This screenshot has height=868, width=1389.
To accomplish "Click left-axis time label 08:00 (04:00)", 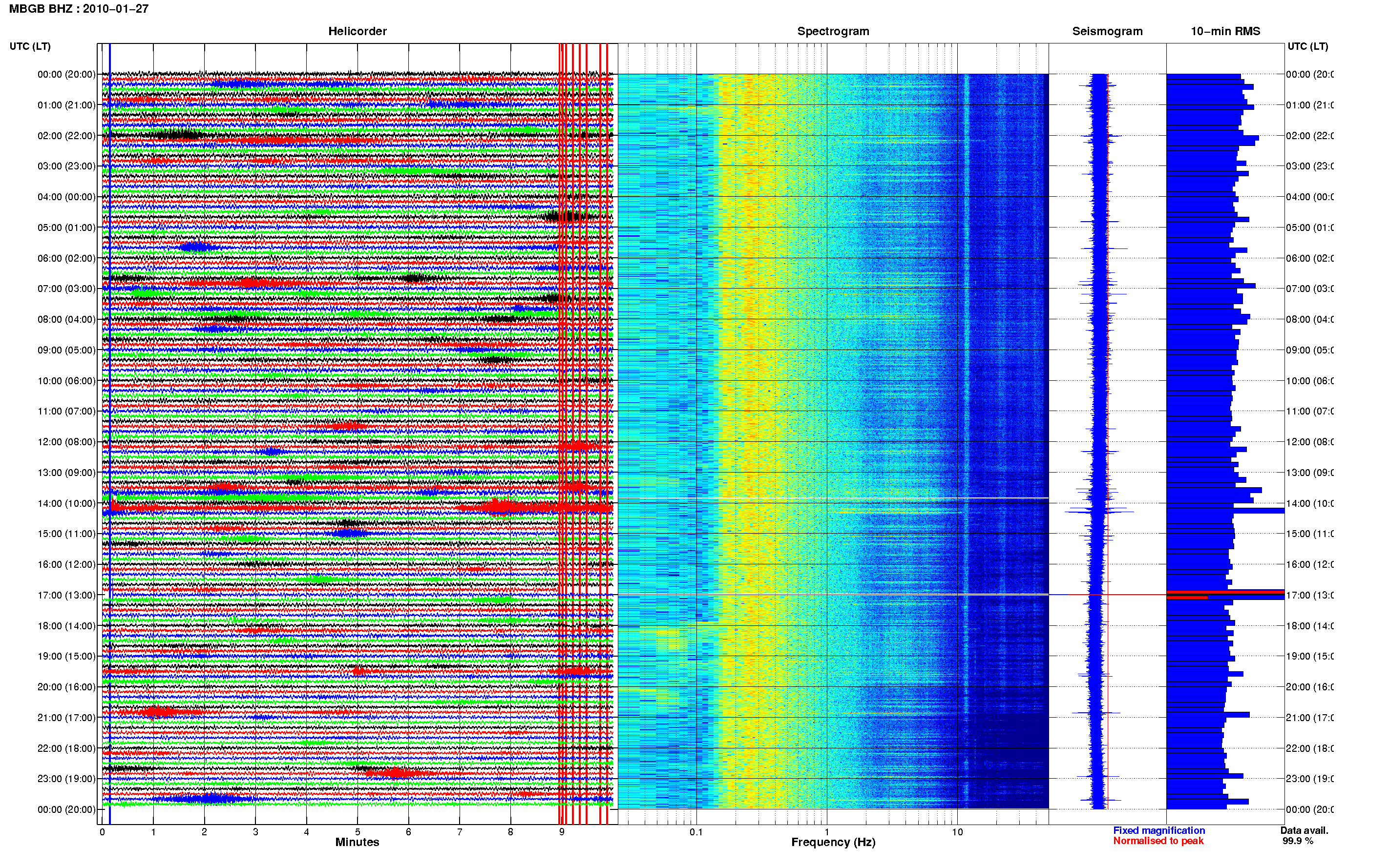I will [66, 319].
